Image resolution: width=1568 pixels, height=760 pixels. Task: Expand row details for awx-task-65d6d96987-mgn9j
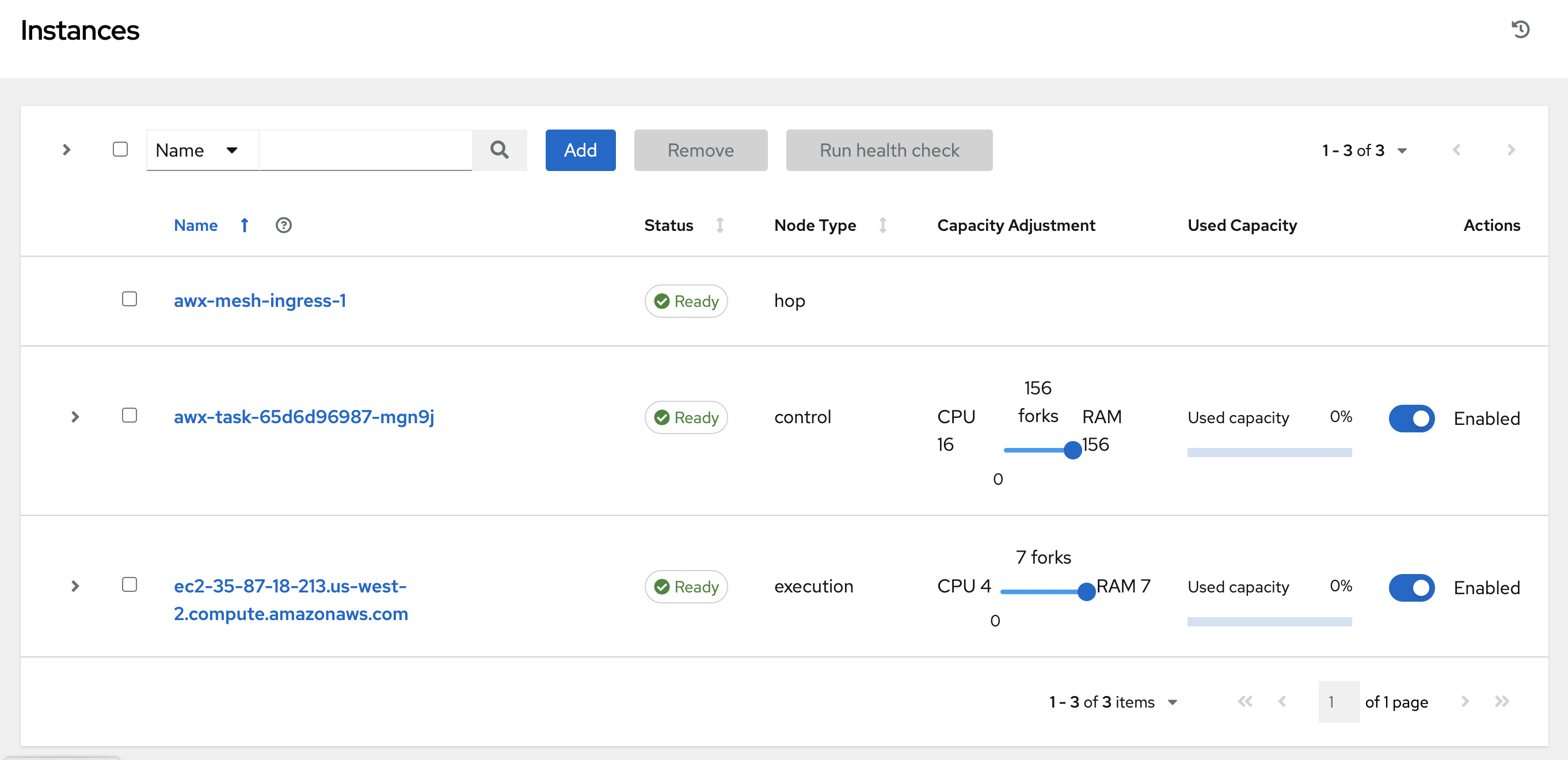click(75, 417)
